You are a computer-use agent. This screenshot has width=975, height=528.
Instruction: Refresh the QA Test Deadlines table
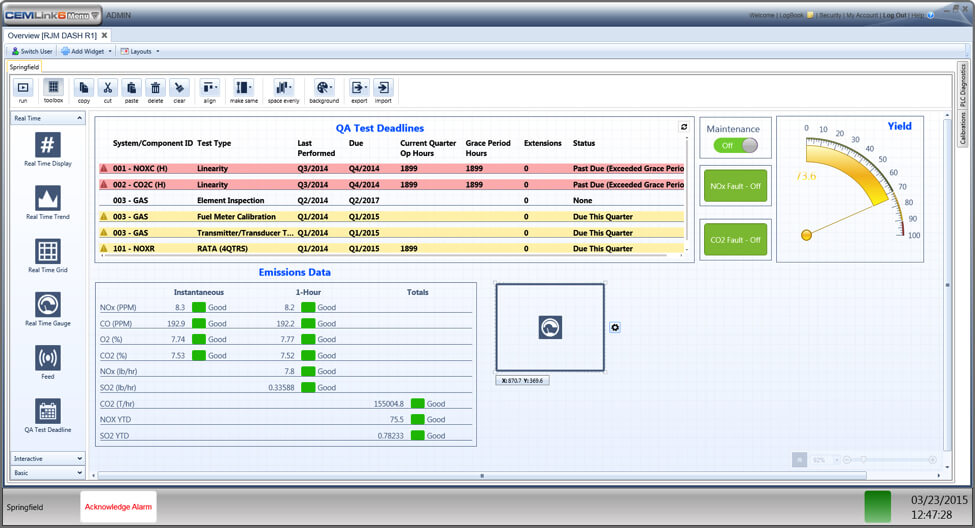click(683, 127)
